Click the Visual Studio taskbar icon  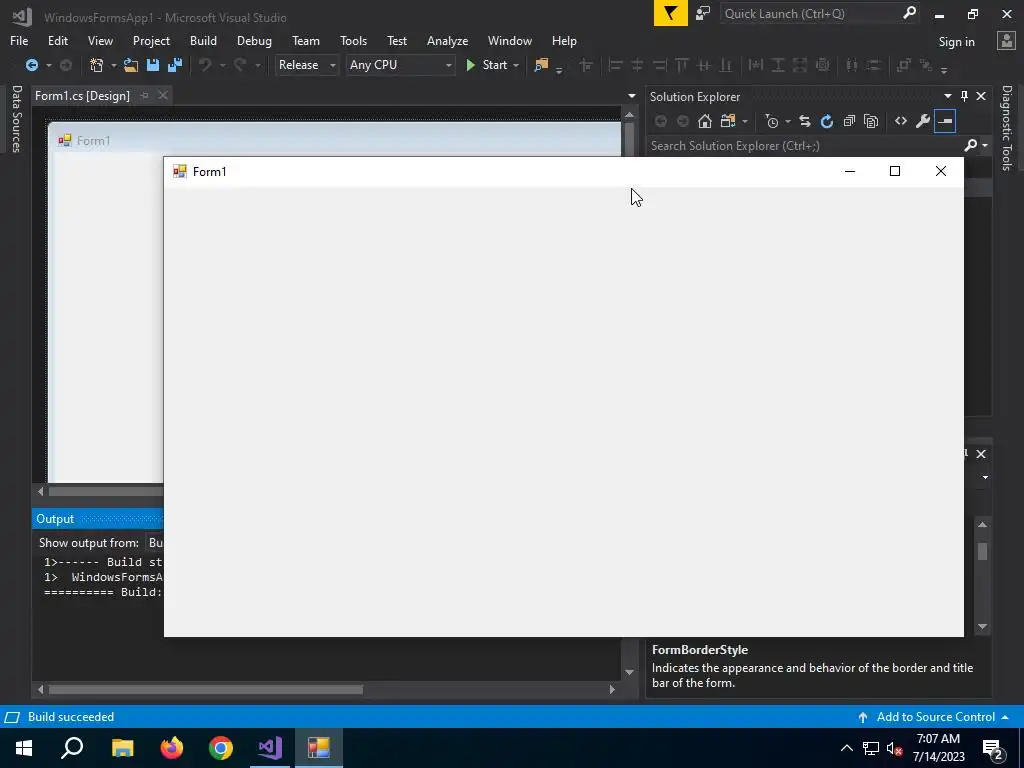[270, 748]
